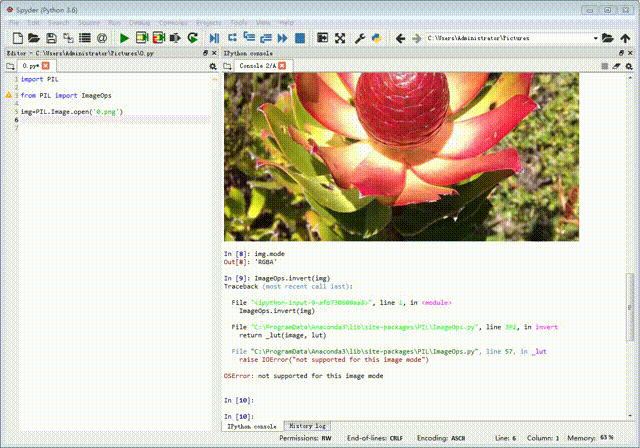Close the Console 2/A tab
The height and width of the screenshot is (448, 640).
[282, 66]
